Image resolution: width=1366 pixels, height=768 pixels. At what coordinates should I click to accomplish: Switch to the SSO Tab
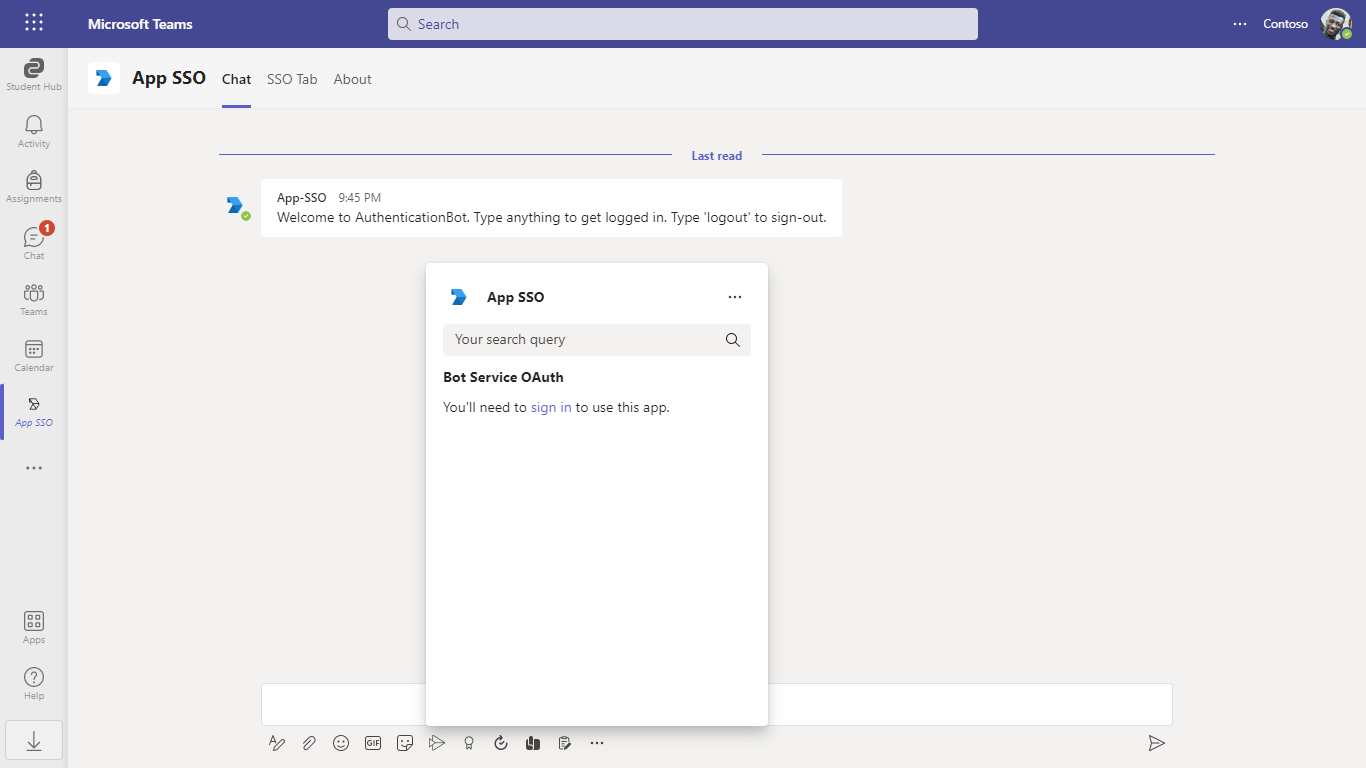(x=292, y=79)
